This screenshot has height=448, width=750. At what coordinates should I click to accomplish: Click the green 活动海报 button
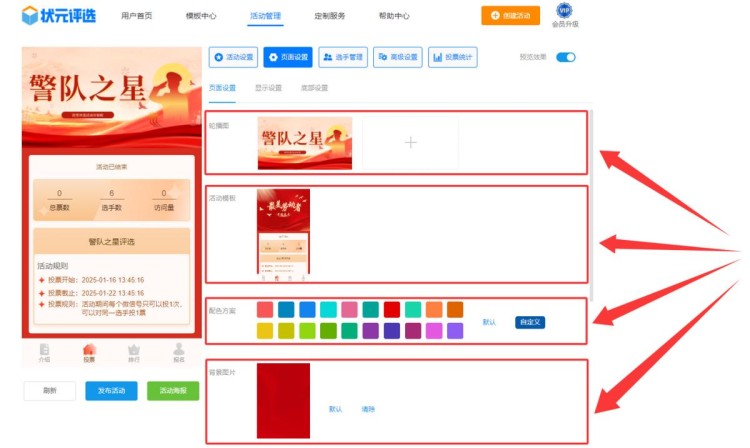172,391
